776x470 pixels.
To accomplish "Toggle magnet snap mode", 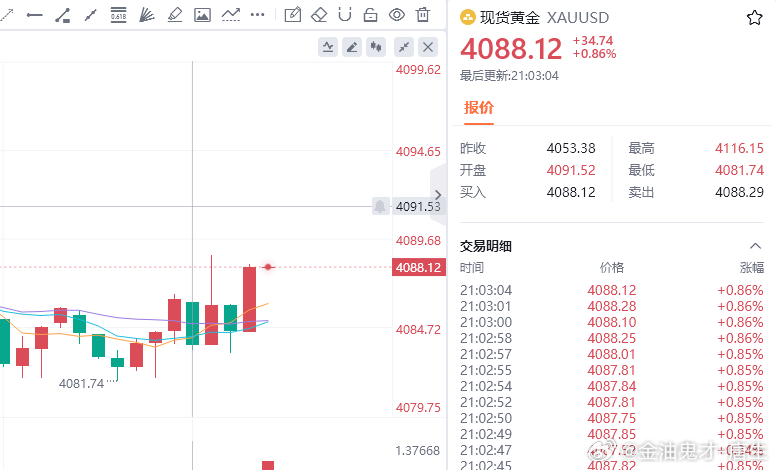I will (345, 15).
